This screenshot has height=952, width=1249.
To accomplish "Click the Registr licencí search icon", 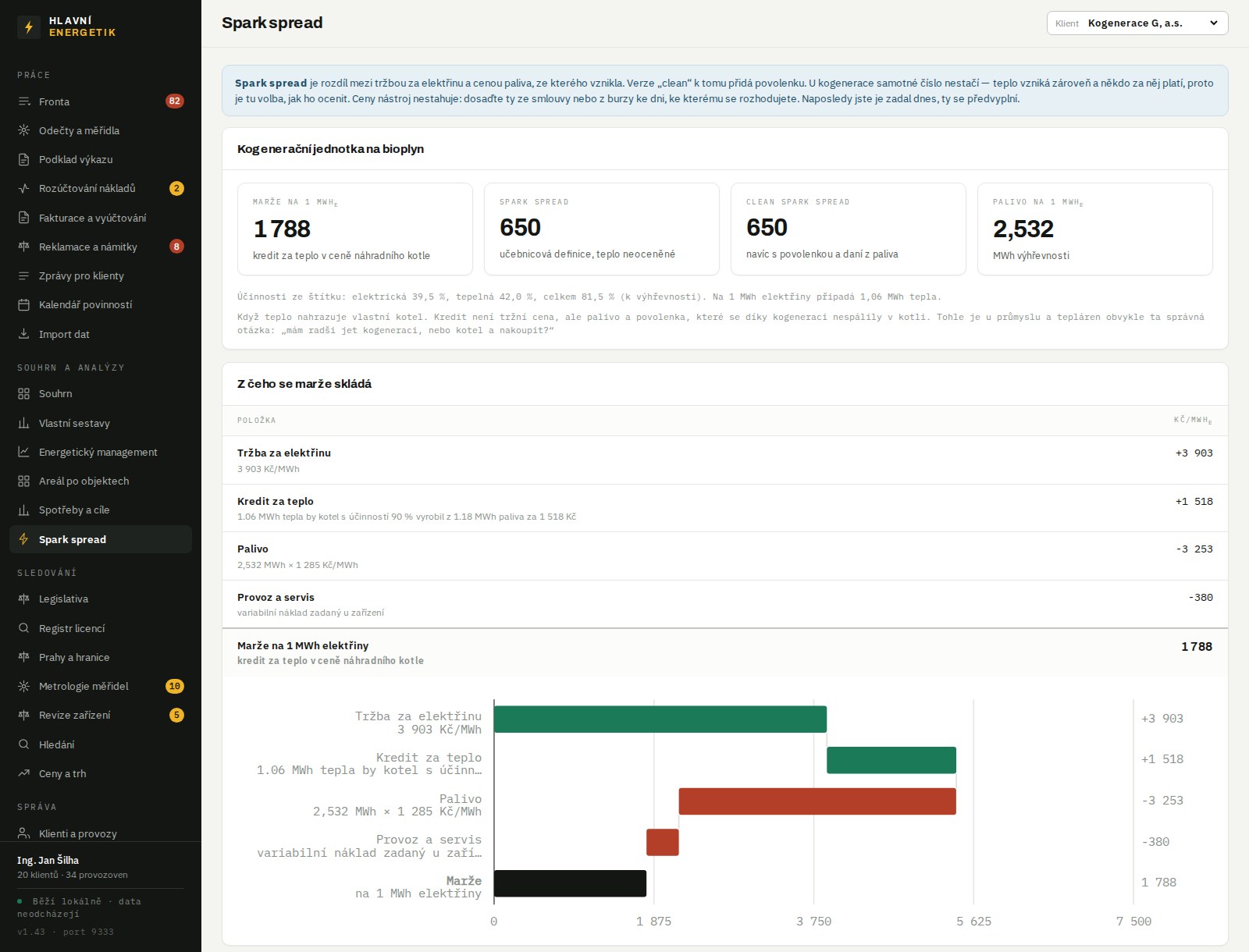I will 24,628.
